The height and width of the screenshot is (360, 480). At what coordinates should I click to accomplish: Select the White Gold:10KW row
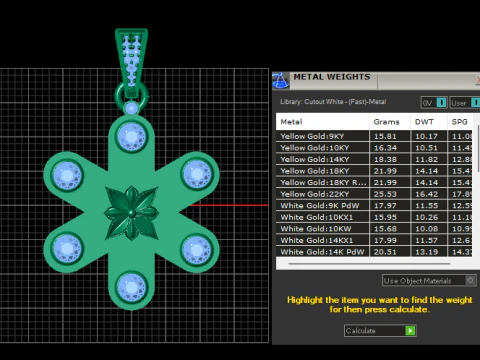tap(374, 229)
